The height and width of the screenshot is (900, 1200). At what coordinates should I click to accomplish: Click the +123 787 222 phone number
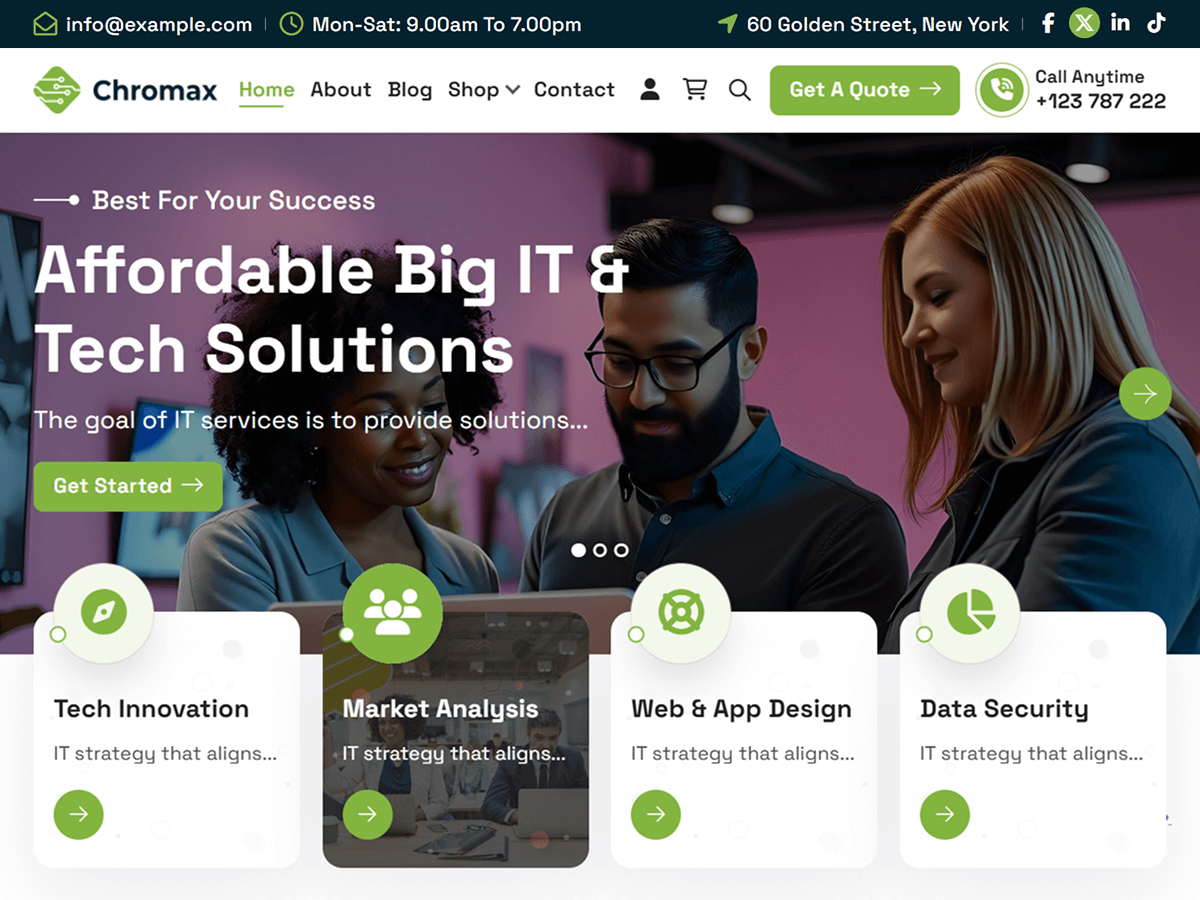pyautogui.click(x=1101, y=101)
